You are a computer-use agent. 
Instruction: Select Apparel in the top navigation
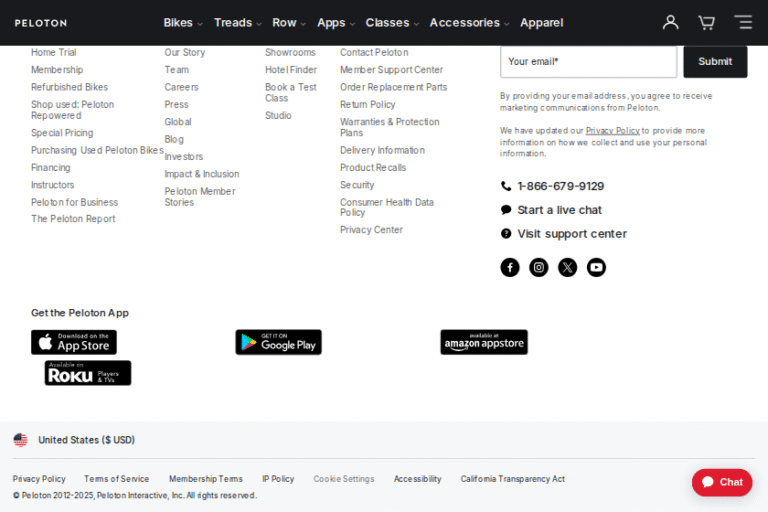click(x=541, y=23)
